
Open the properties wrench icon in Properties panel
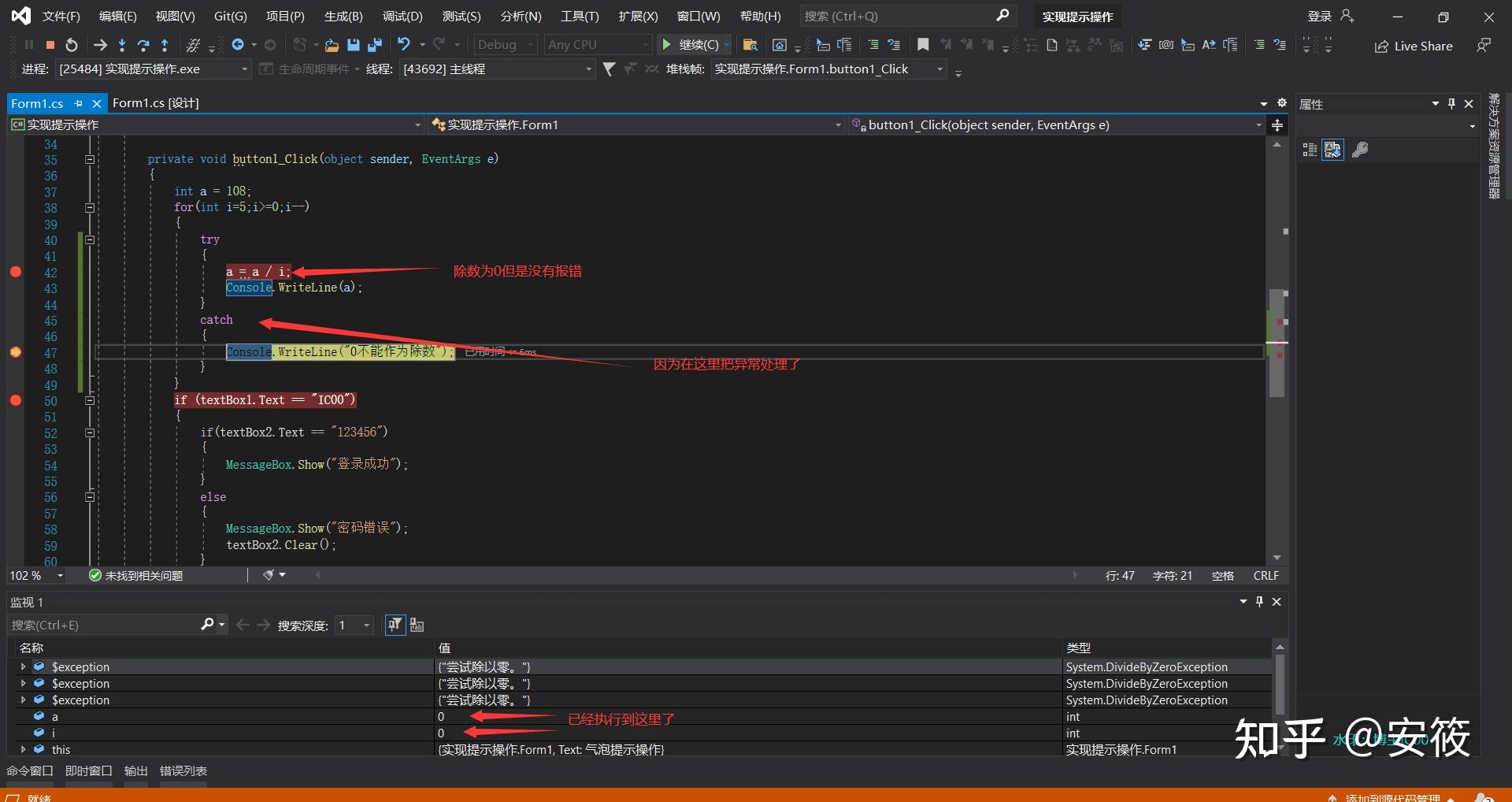1359,150
